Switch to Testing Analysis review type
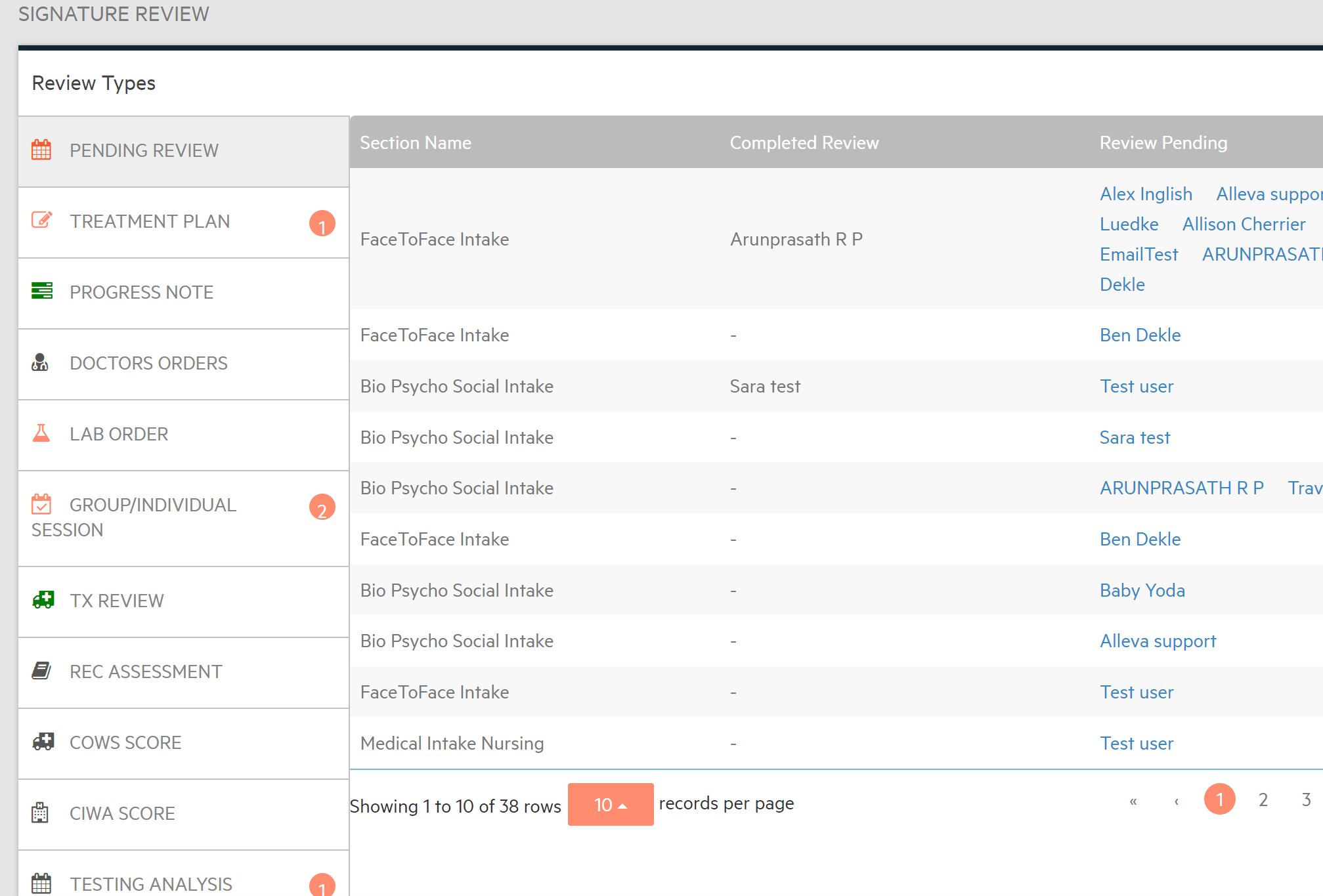This screenshot has width=1323, height=896. point(151,884)
